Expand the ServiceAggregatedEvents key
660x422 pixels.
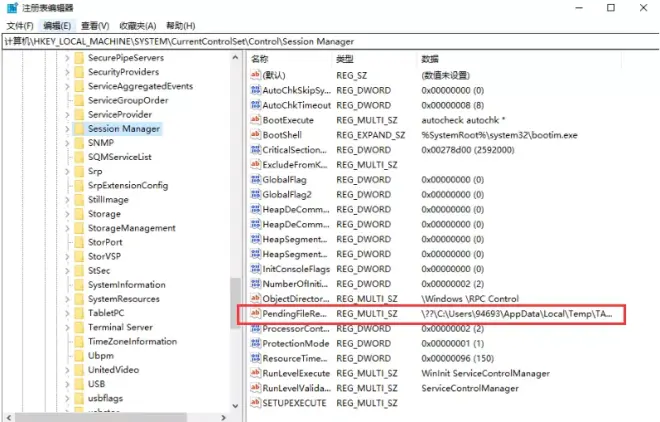[x=67, y=86]
